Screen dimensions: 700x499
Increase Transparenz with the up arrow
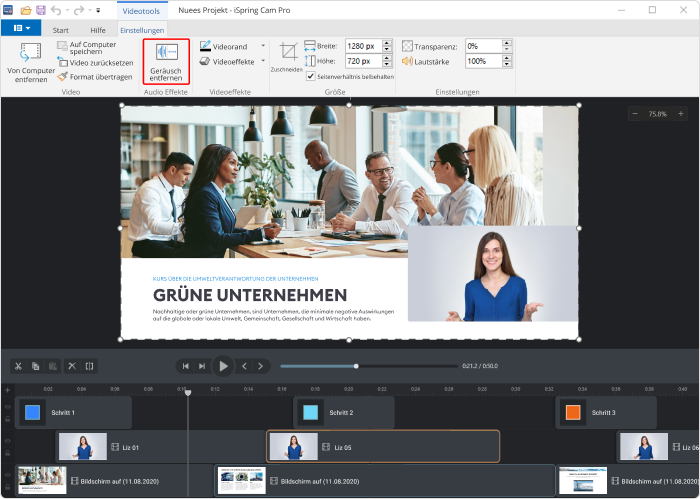pos(506,43)
